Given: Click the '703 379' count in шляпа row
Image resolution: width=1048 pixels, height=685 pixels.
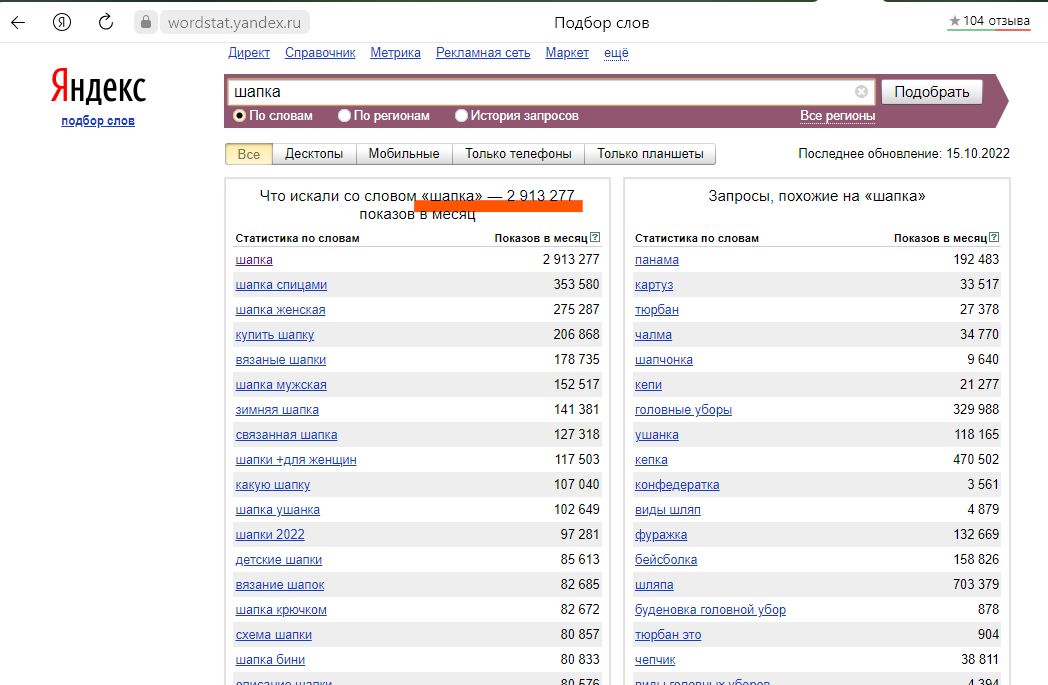Looking at the screenshot, I should pos(976,584).
